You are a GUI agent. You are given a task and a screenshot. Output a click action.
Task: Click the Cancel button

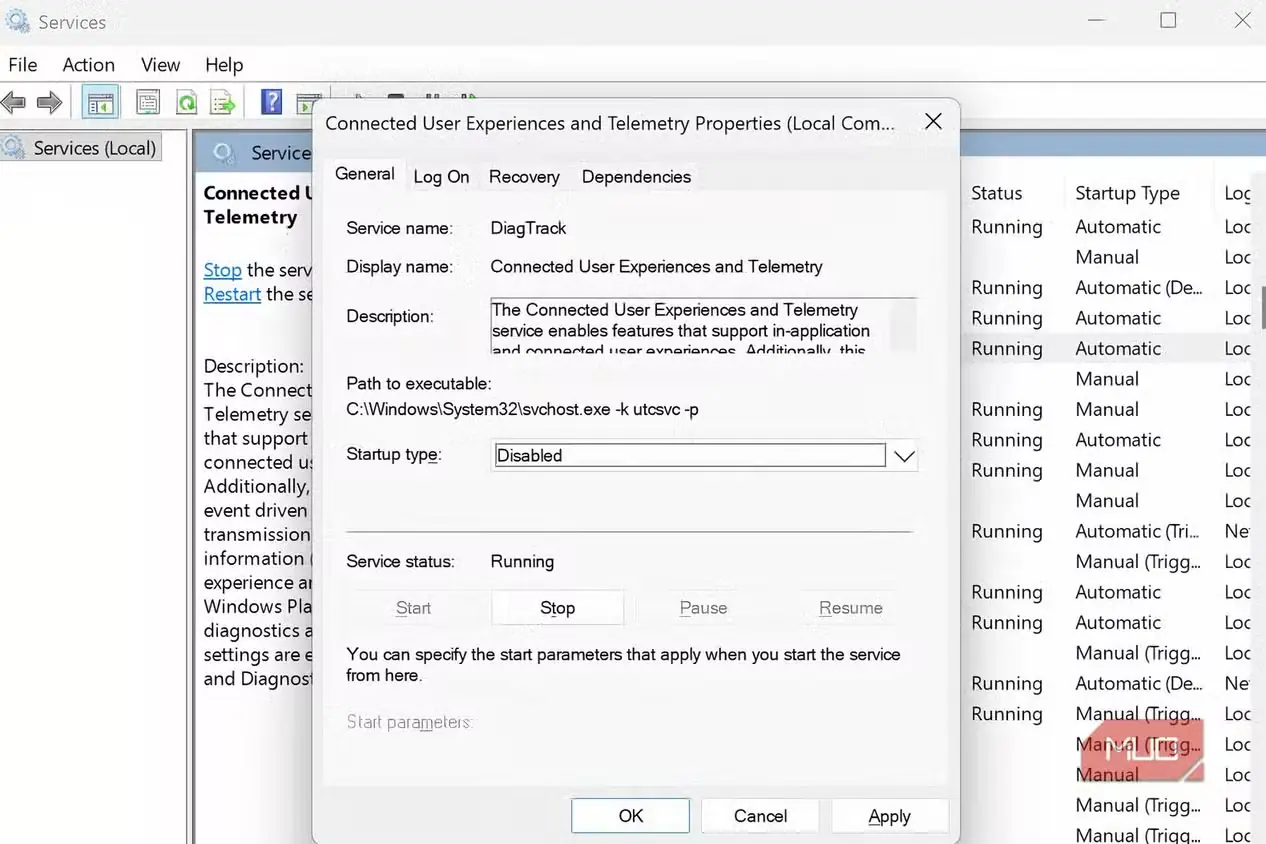coord(760,816)
